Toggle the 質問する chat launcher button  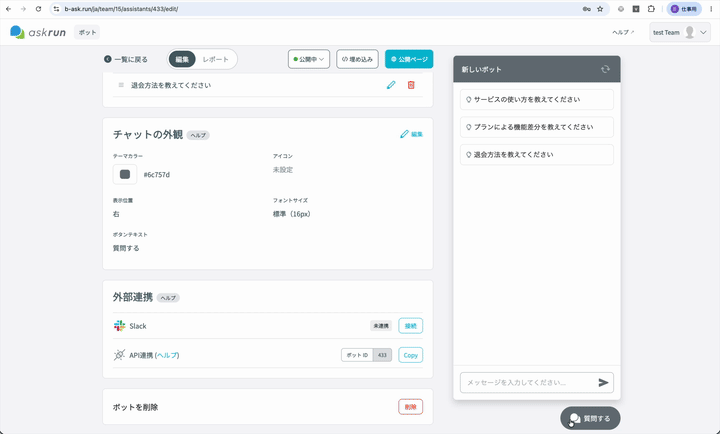(x=590, y=418)
